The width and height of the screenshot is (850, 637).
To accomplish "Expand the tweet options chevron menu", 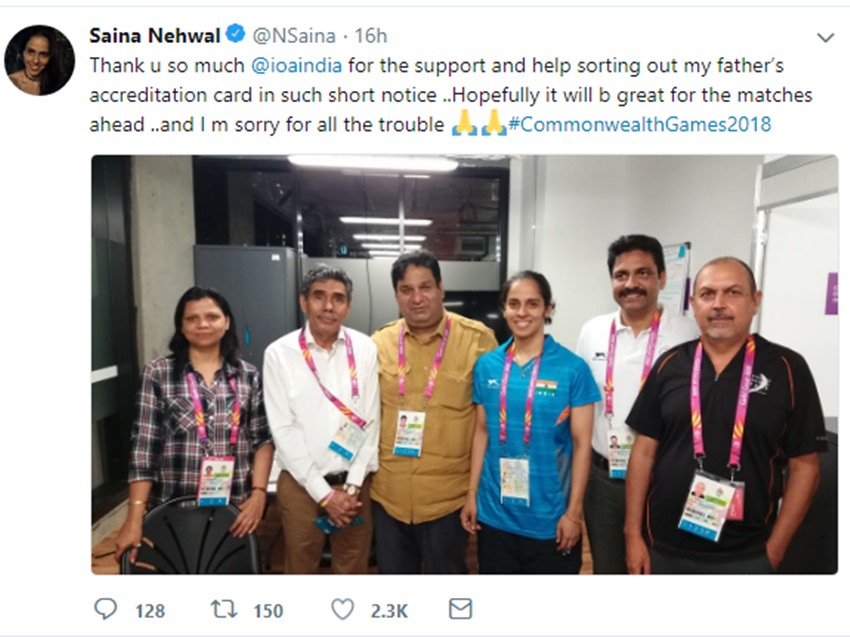I will click(x=825, y=38).
